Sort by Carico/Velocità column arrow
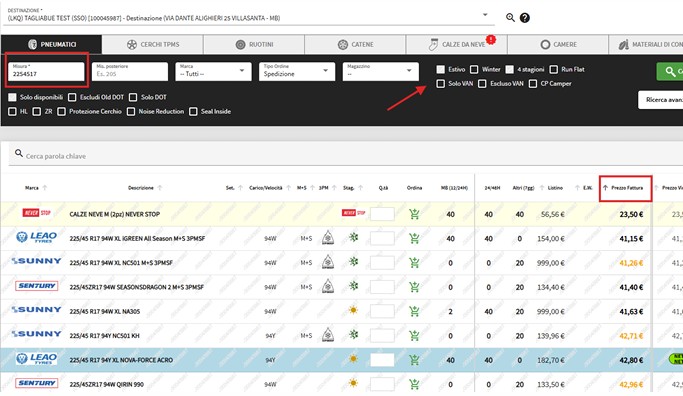Screen dimensions: 683x396 (x=288, y=188)
